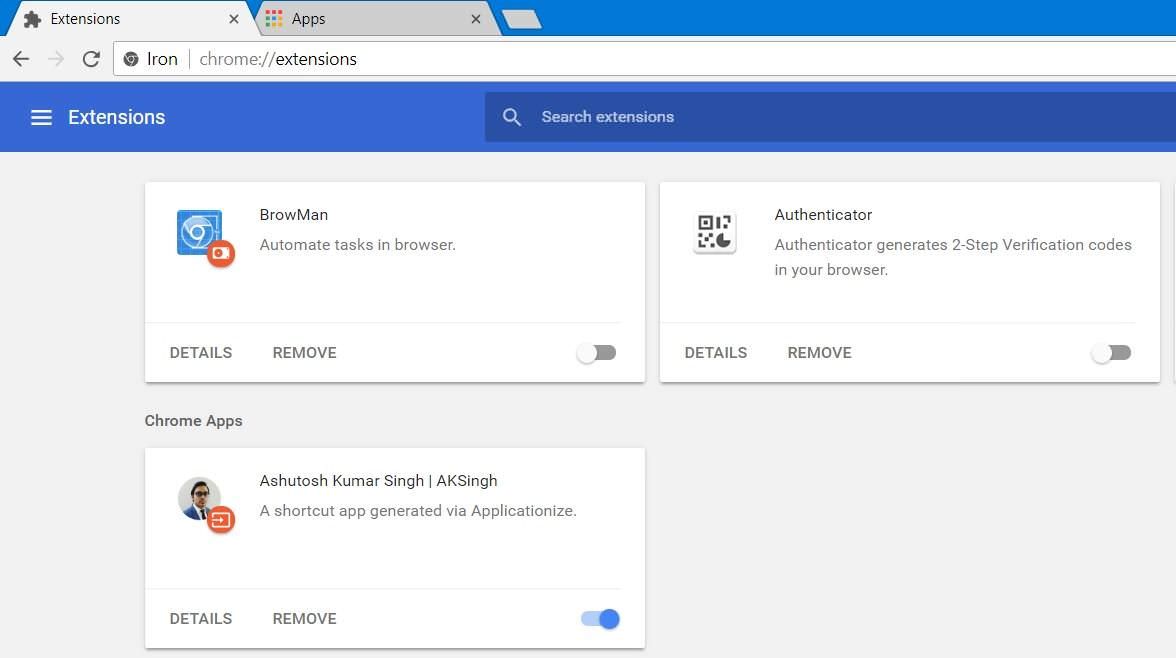Click 'Automate tasks in browser.' description
Image resolution: width=1176 pixels, height=658 pixels.
point(358,245)
